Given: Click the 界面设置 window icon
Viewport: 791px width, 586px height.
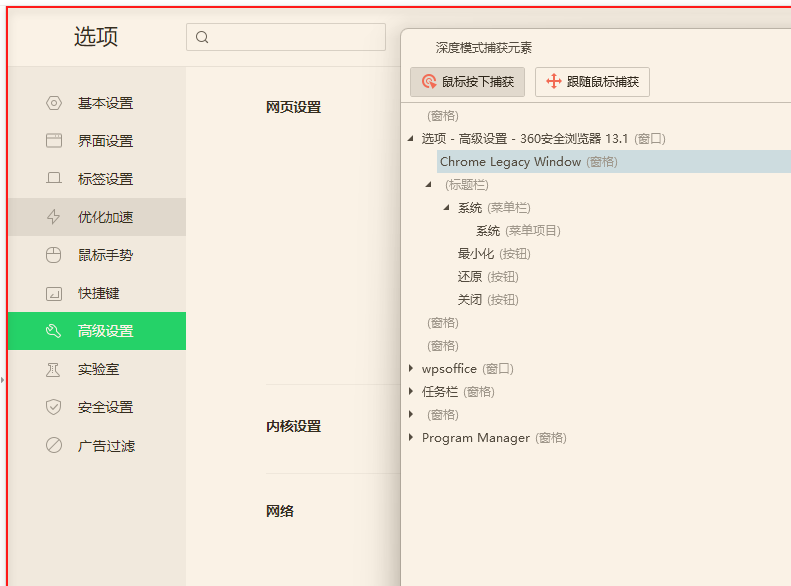Looking at the screenshot, I should coord(53,141).
